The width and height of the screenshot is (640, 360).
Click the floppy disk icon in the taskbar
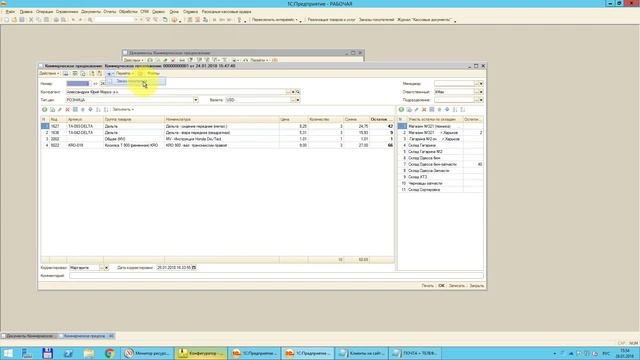pos(47,353)
